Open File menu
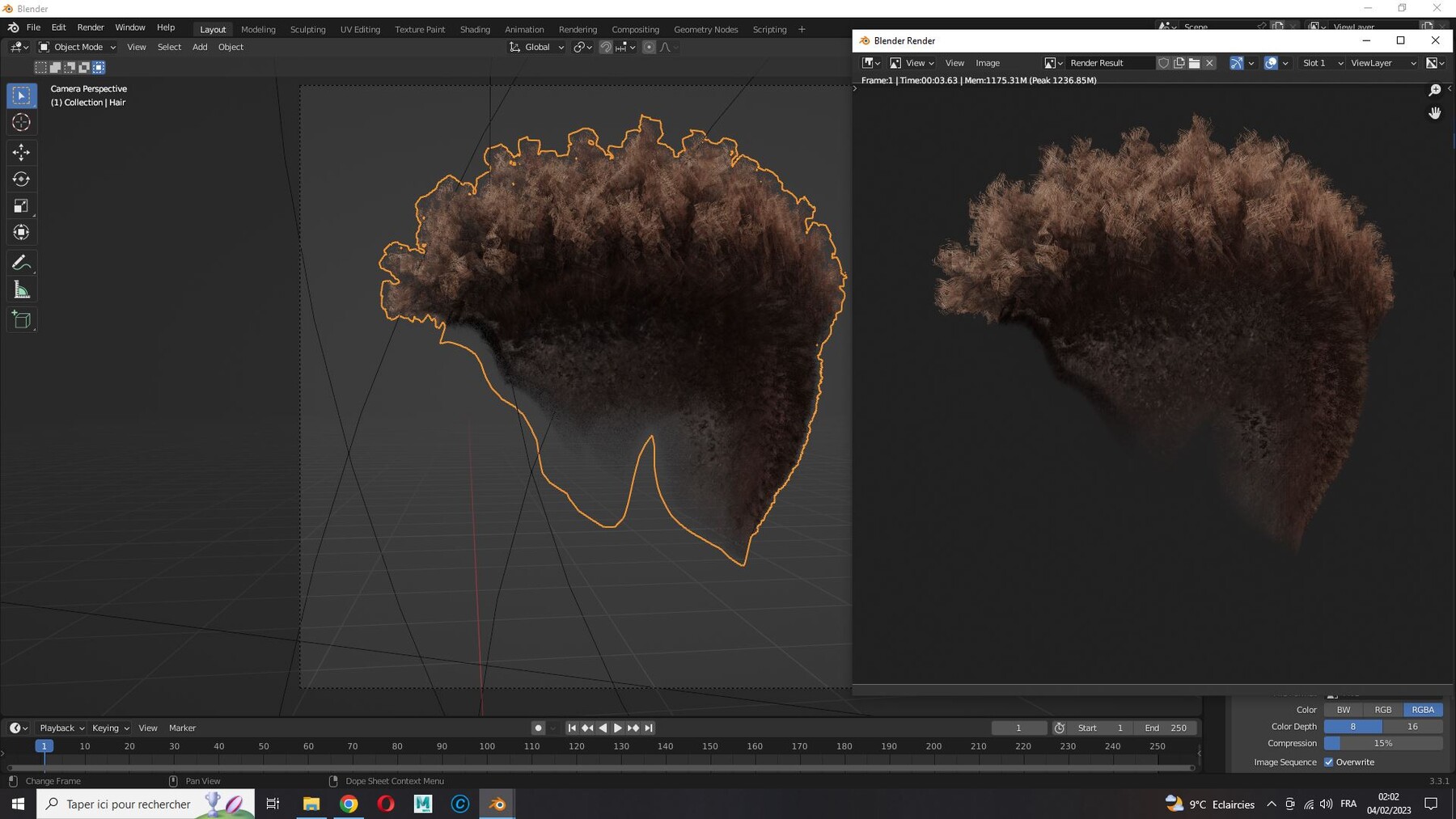Viewport: 1456px width, 819px height. [x=33, y=27]
